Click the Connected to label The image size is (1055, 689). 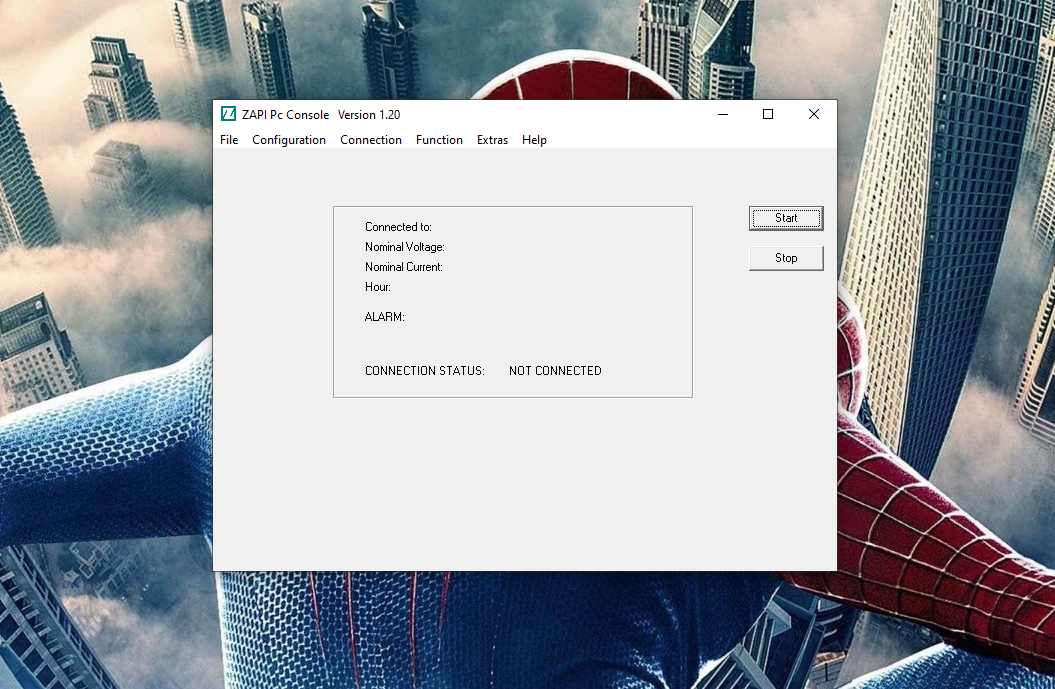(x=398, y=227)
